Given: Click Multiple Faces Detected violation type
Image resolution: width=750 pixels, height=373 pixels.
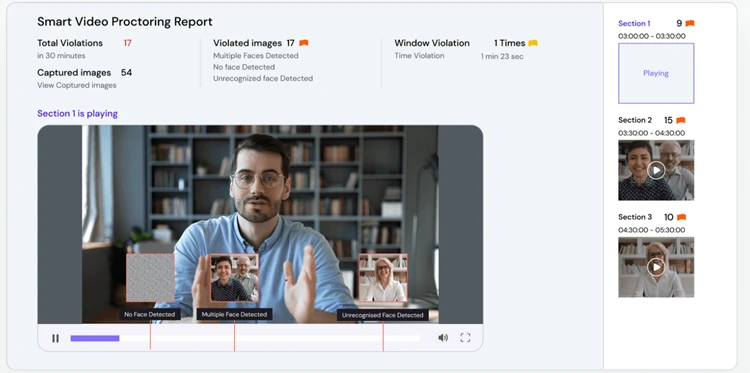Looking at the screenshot, I should click(x=255, y=55).
